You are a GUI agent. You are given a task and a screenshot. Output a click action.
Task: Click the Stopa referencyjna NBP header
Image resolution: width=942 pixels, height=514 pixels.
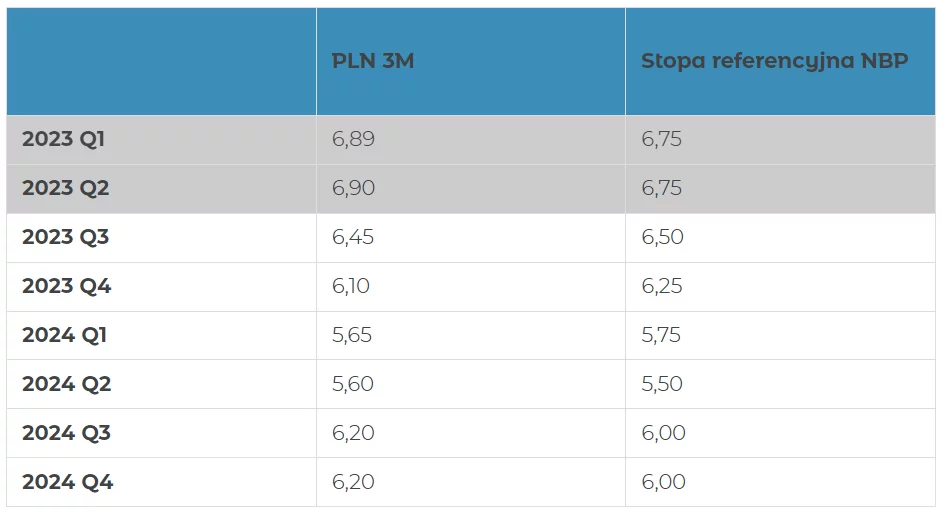coord(774,61)
